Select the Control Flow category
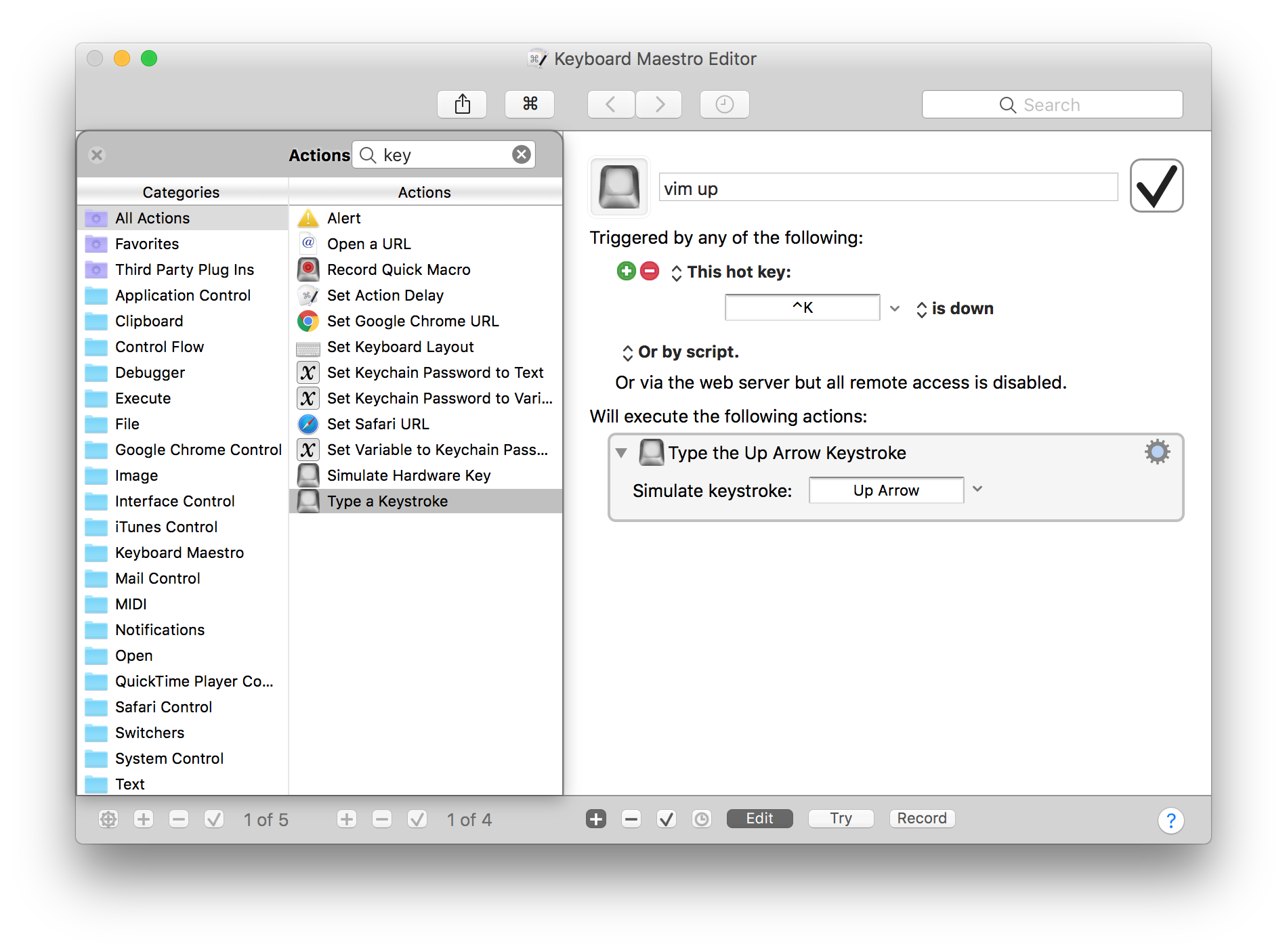 [182, 347]
